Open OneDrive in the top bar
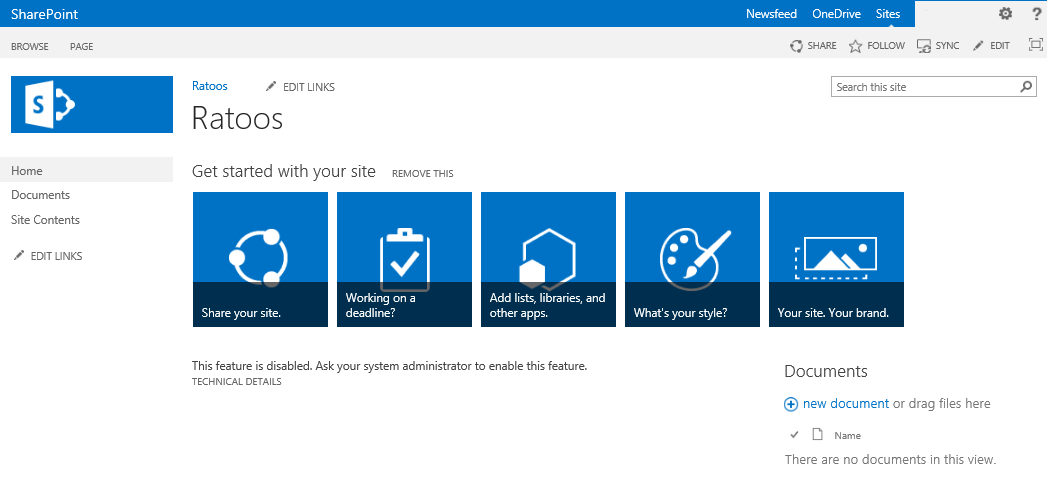Screen dimensions: 1047x498 click(837, 13)
